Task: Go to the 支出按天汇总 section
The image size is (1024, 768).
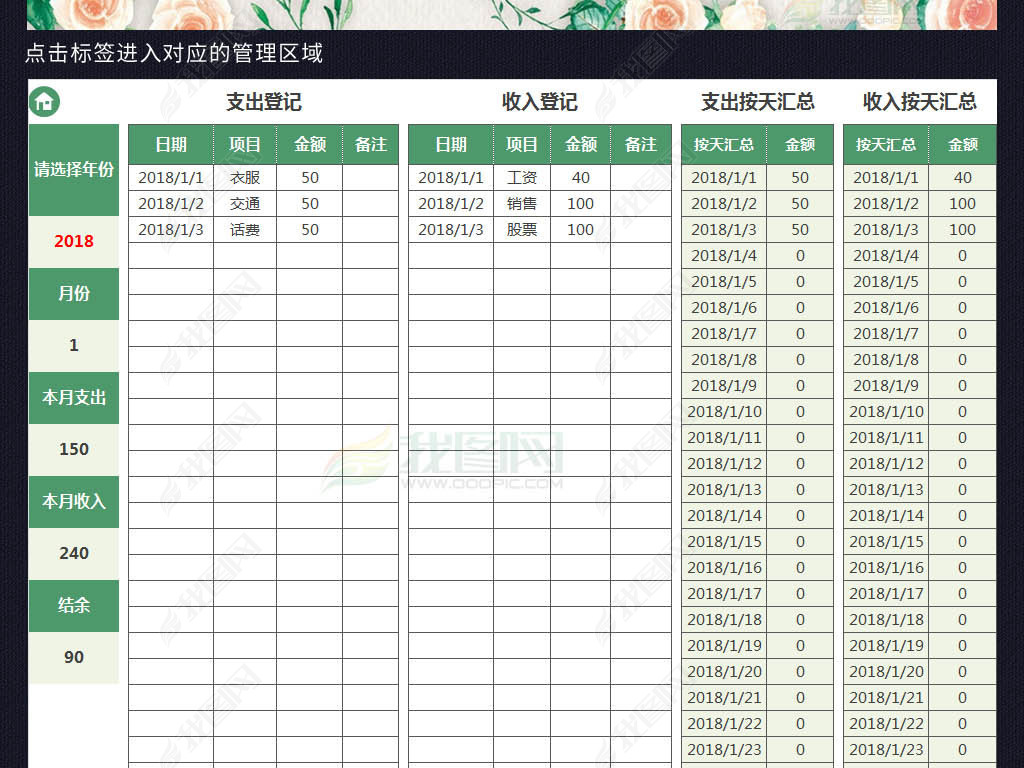Action: click(x=757, y=102)
